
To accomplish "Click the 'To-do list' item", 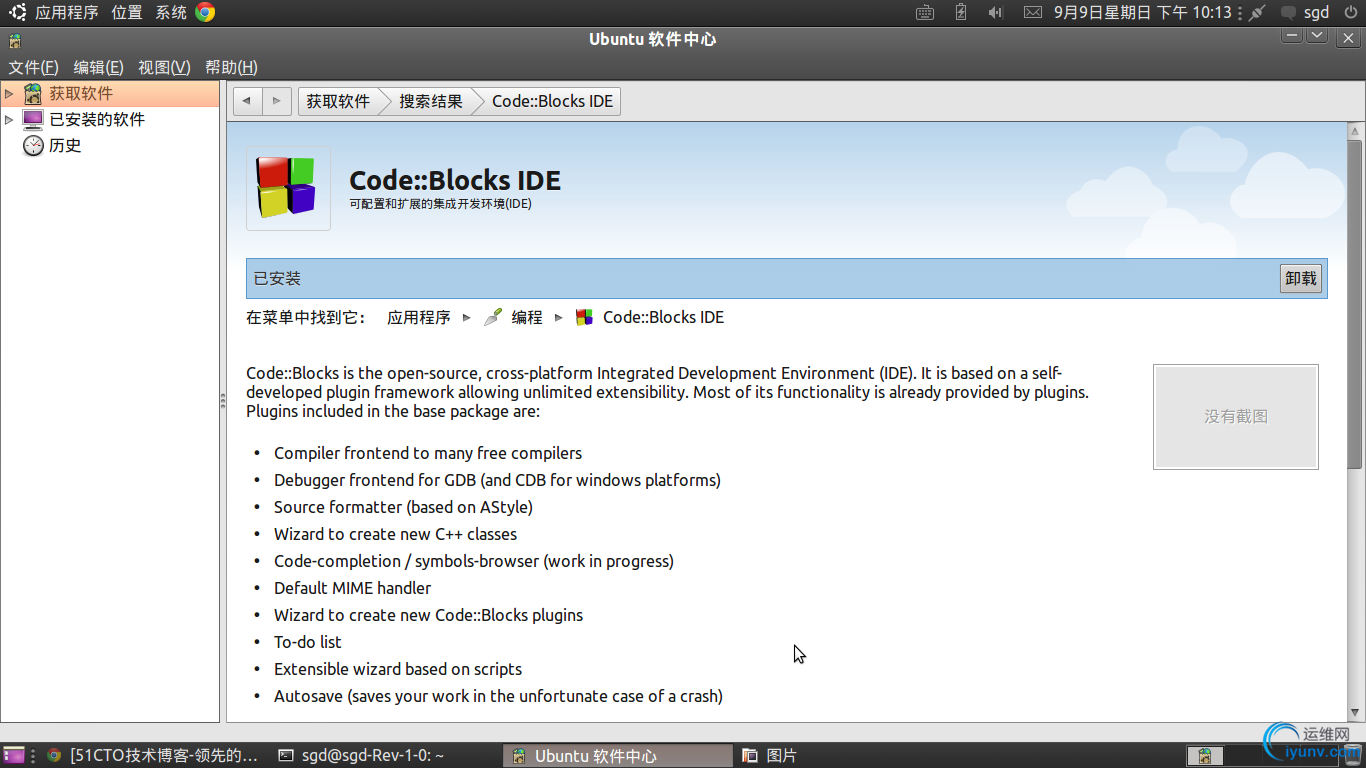I will click(x=308, y=642).
